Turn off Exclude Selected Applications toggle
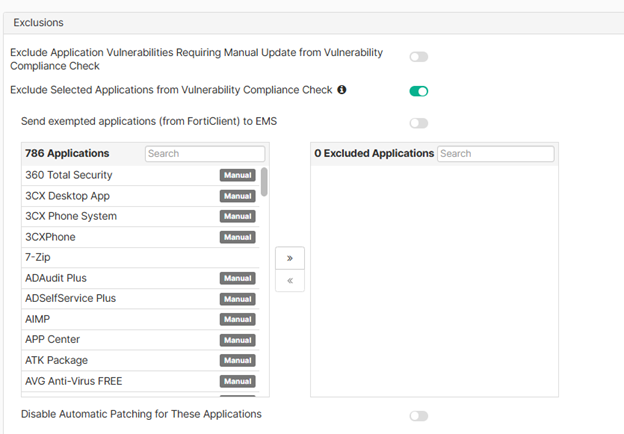This screenshot has height=434, width=624. click(419, 91)
